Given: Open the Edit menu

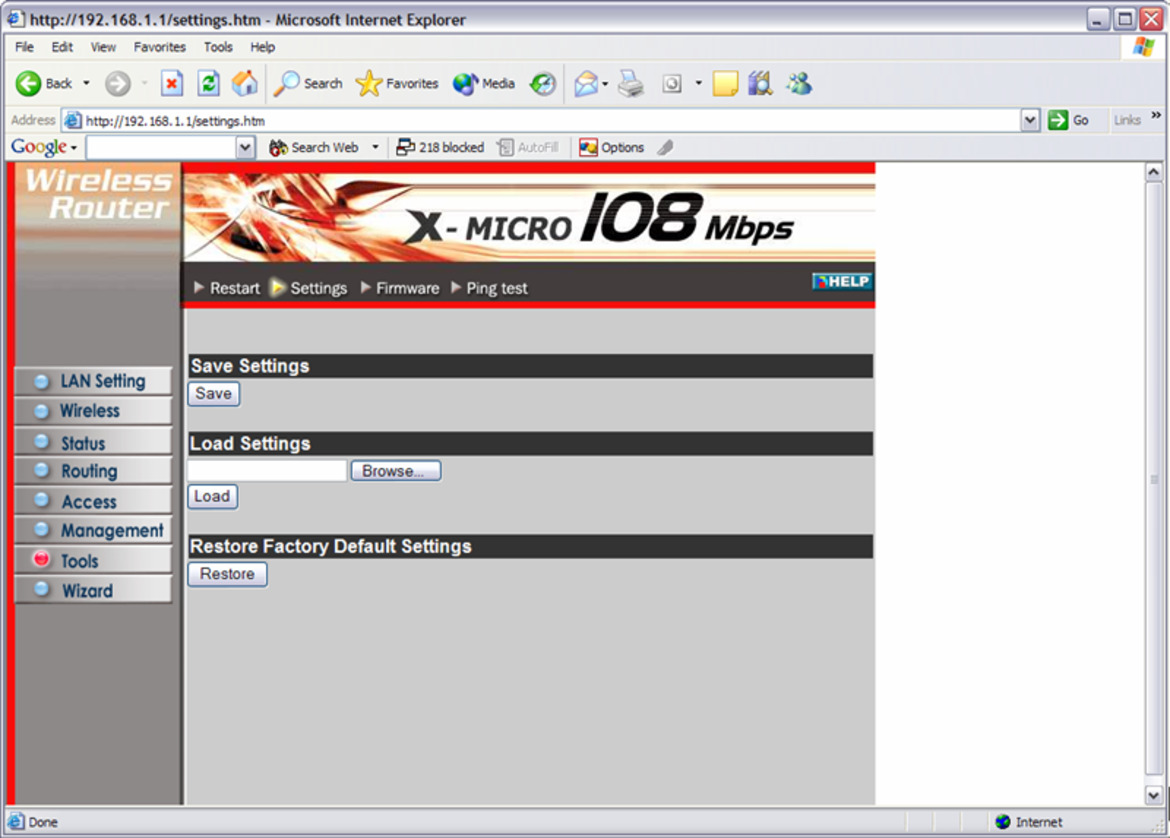Looking at the screenshot, I should click(62, 47).
